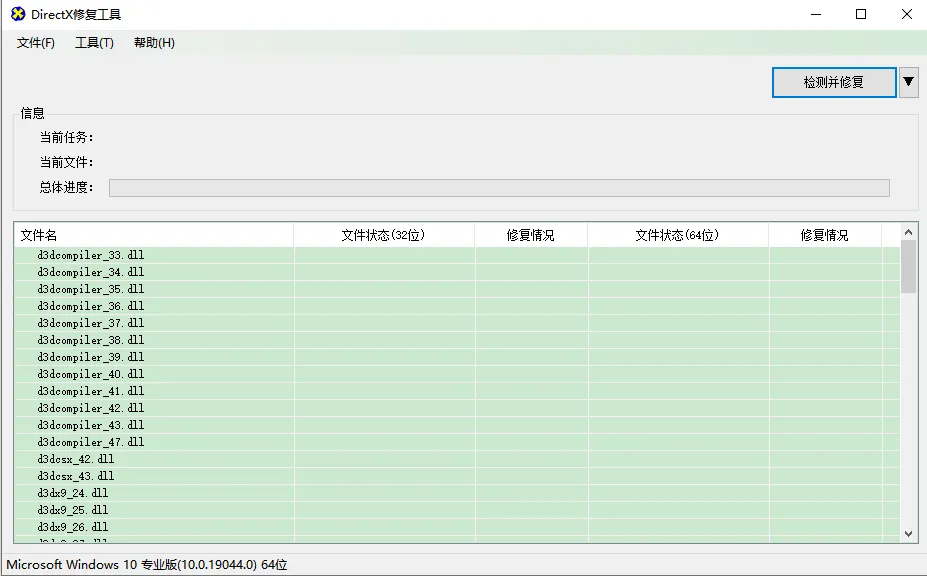Select row d3dcsx_43.dll
This screenshot has width=927, height=576.
(x=457, y=476)
